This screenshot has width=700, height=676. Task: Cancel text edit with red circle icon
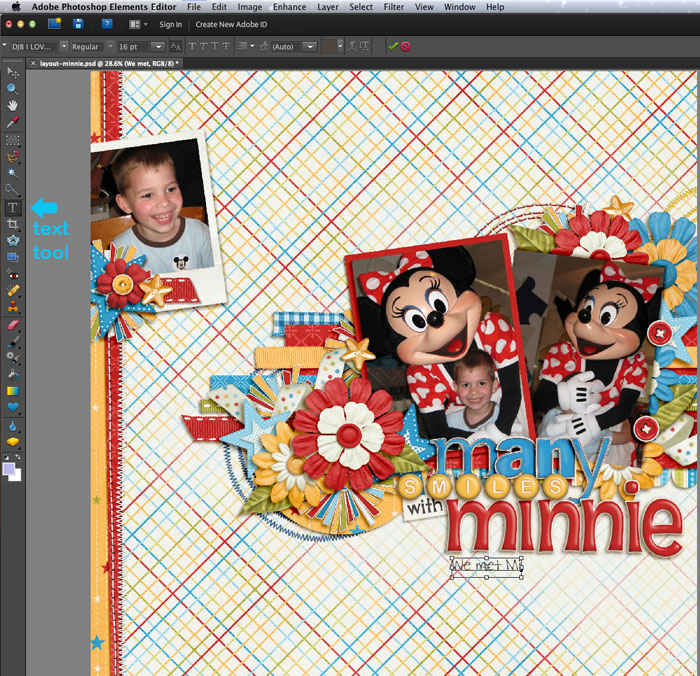(x=405, y=46)
